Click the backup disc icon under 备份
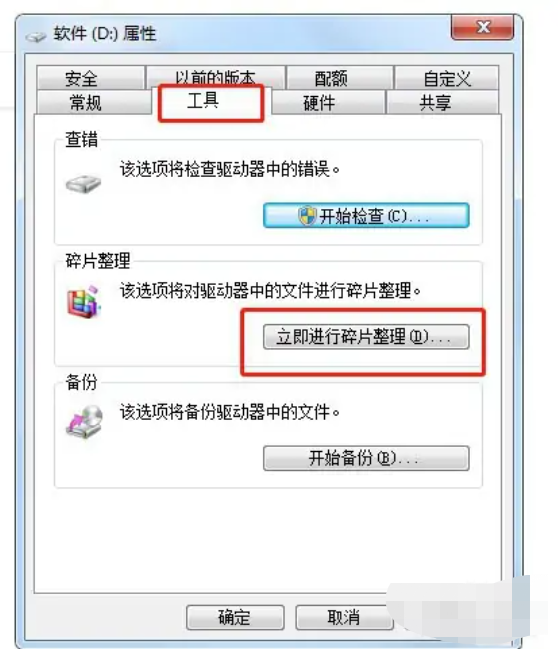The width and height of the screenshot is (558, 649). click(x=84, y=422)
